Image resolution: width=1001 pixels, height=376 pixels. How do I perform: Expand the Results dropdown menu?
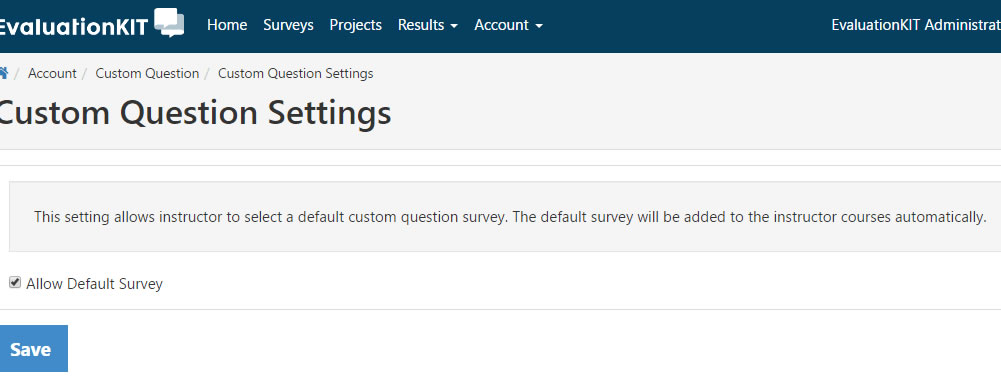[x=428, y=25]
